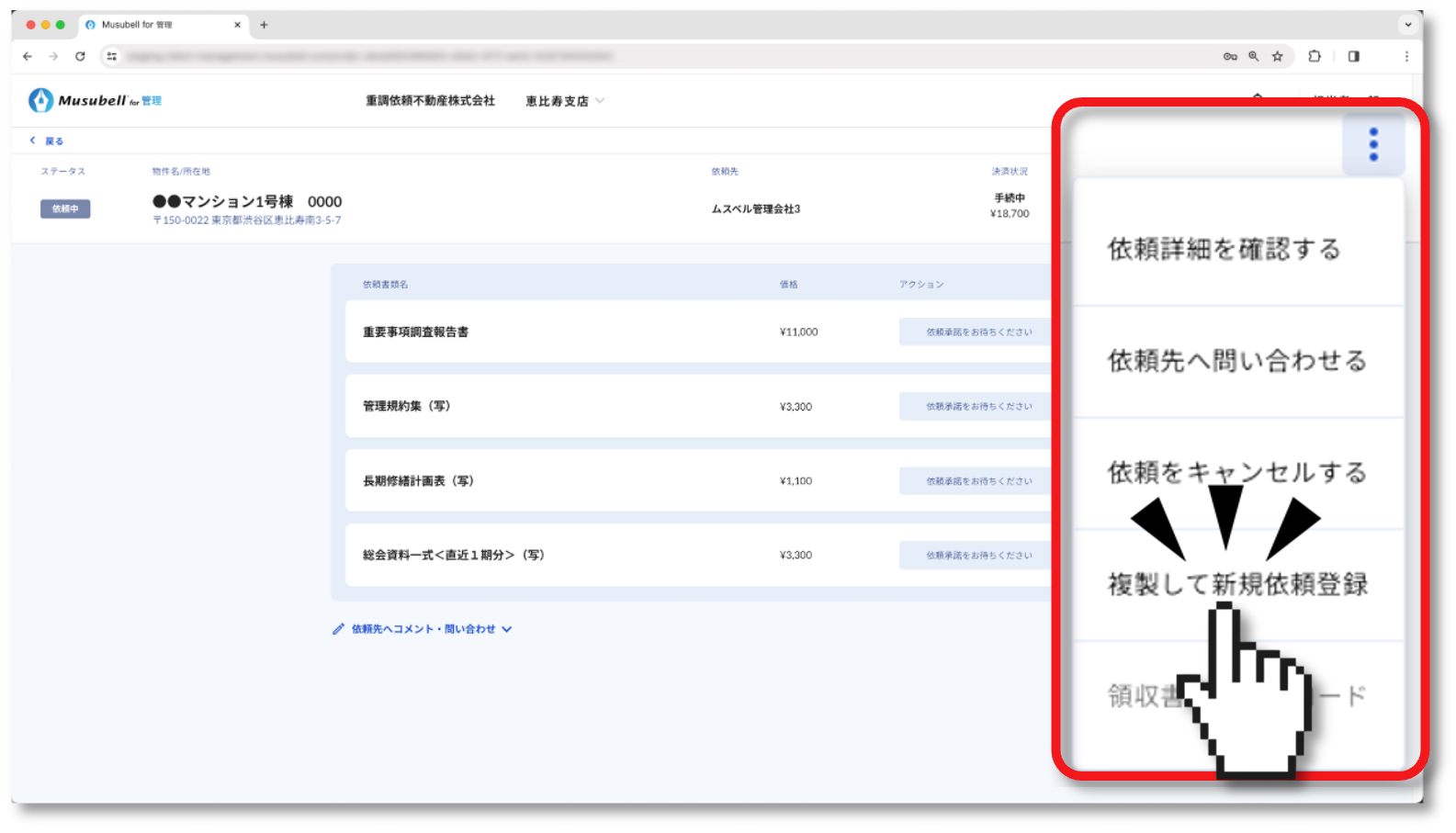Image resolution: width=1456 pixels, height=833 pixels.
Task: Open the tab list chevron in tab bar
Action: 1407,25
